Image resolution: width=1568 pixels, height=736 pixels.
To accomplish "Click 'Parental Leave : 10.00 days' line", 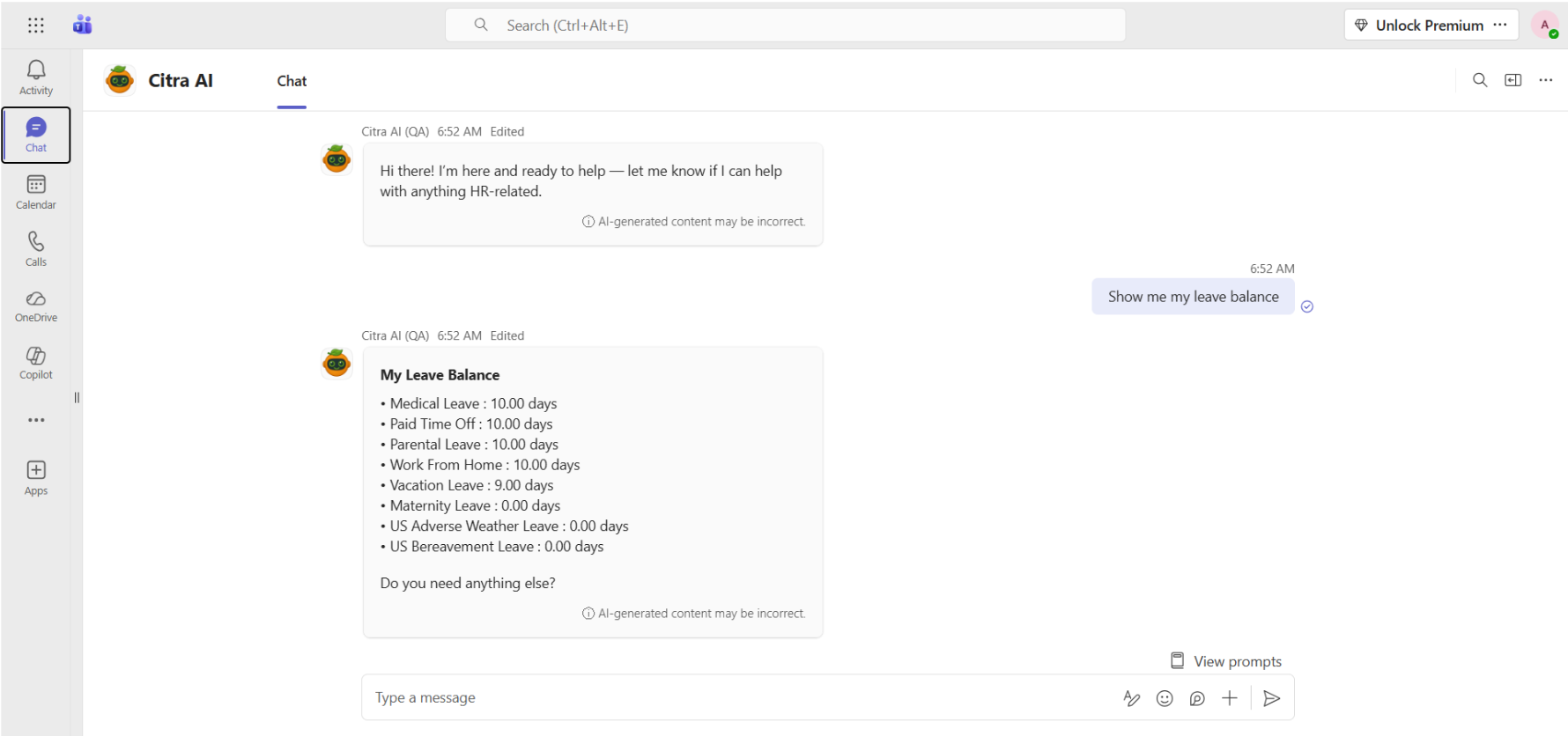I will (x=474, y=445).
